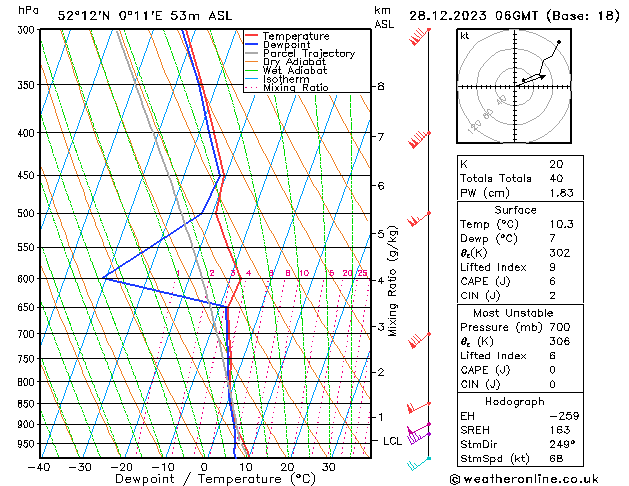Click the surface Temp value 10.3
629x486 pixels.
click(562, 224)
